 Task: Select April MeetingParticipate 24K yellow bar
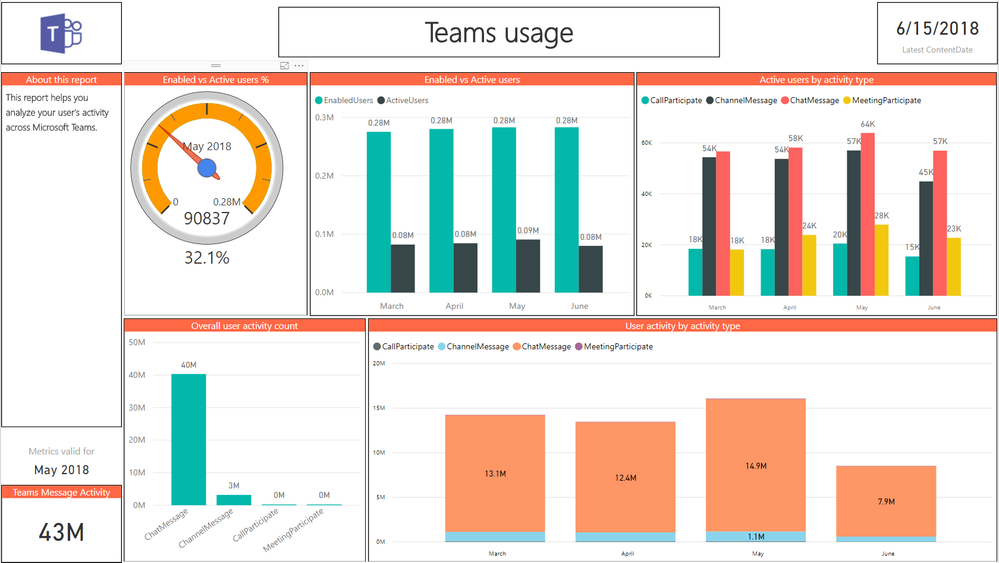[x=809, y=266]
